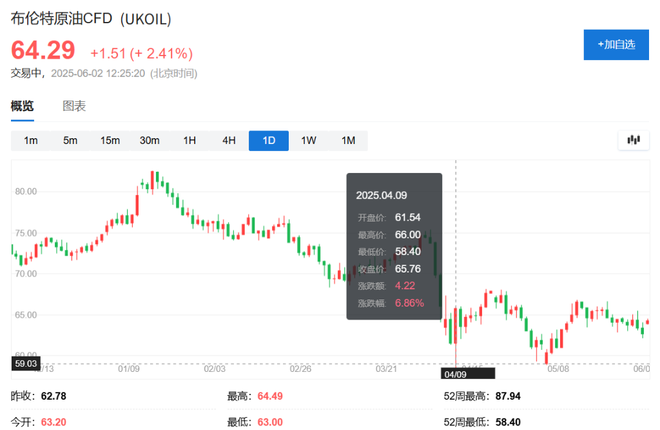660x430 pixels.
Task: Click the 59.03 price label on axis
Action: 26,364
